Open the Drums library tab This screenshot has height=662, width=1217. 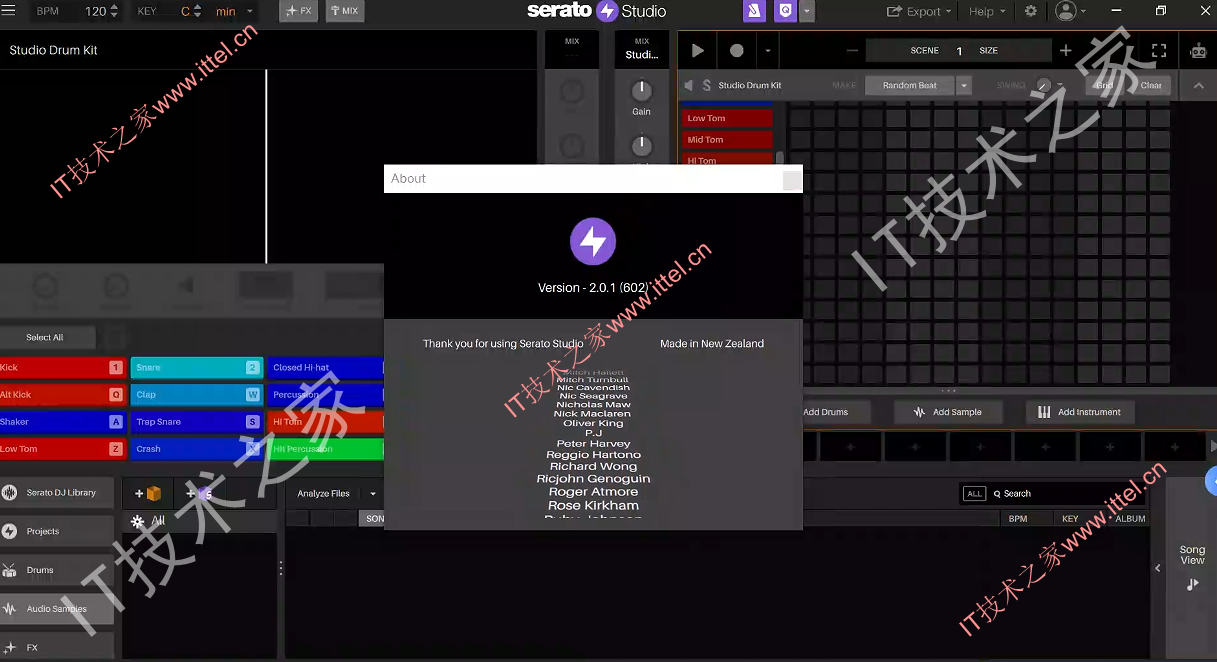point(56,570)
